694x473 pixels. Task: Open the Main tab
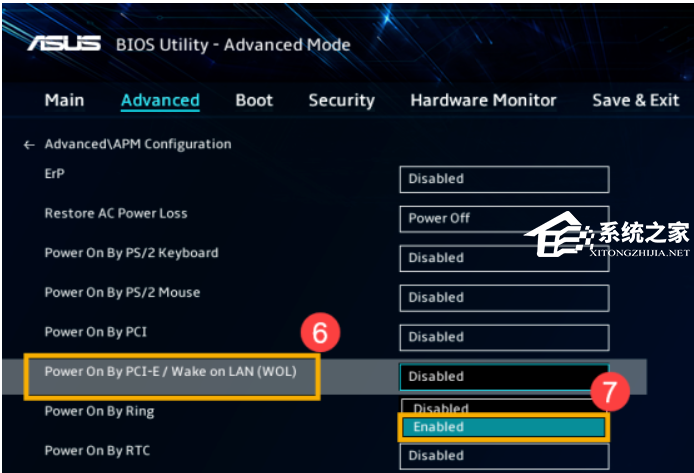point(64,100)
